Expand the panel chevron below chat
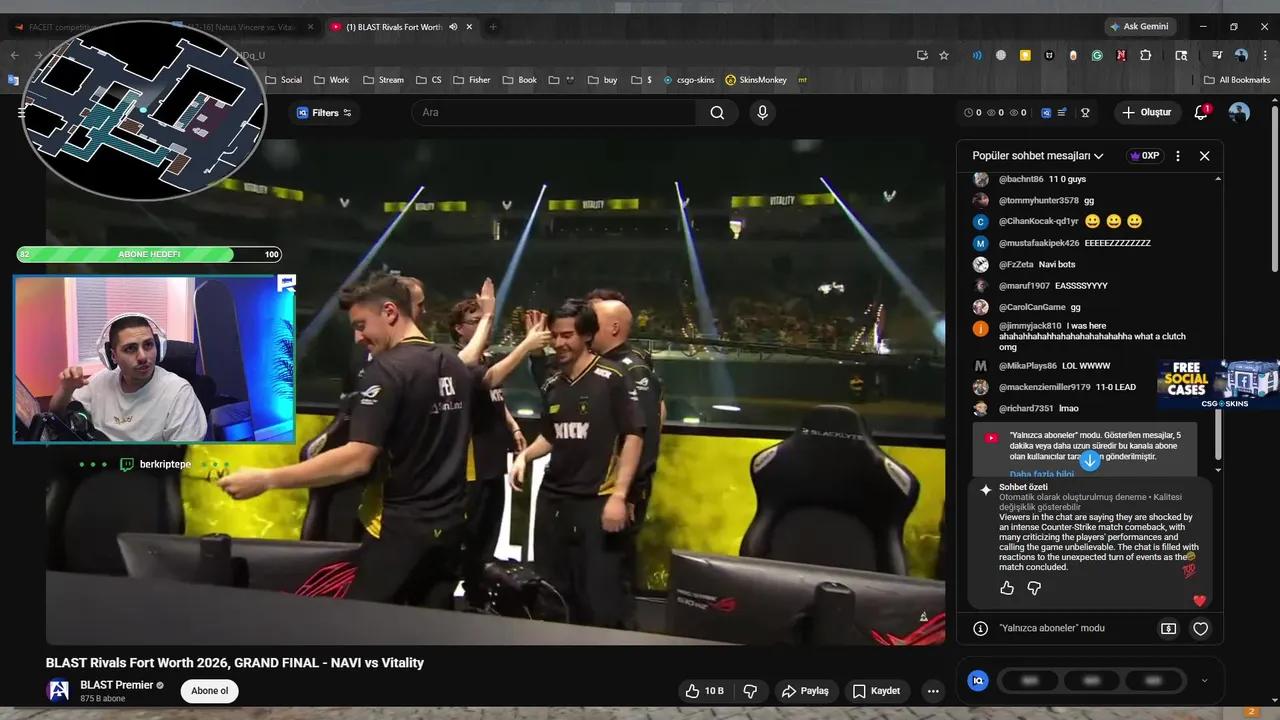This screenshot has width=1280, height=720. point(1204,681)
